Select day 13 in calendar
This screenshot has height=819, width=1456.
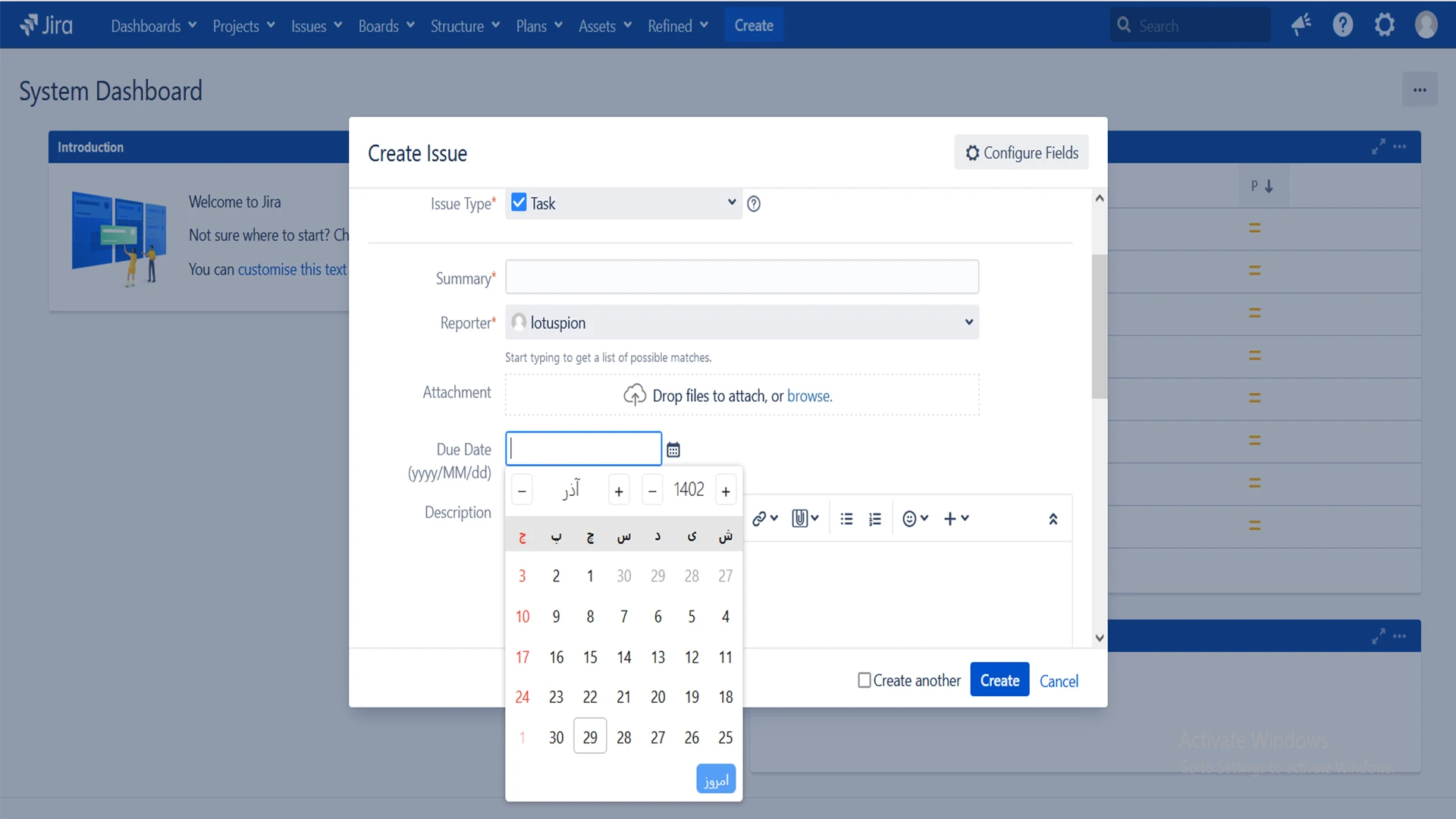pos(658,657)
